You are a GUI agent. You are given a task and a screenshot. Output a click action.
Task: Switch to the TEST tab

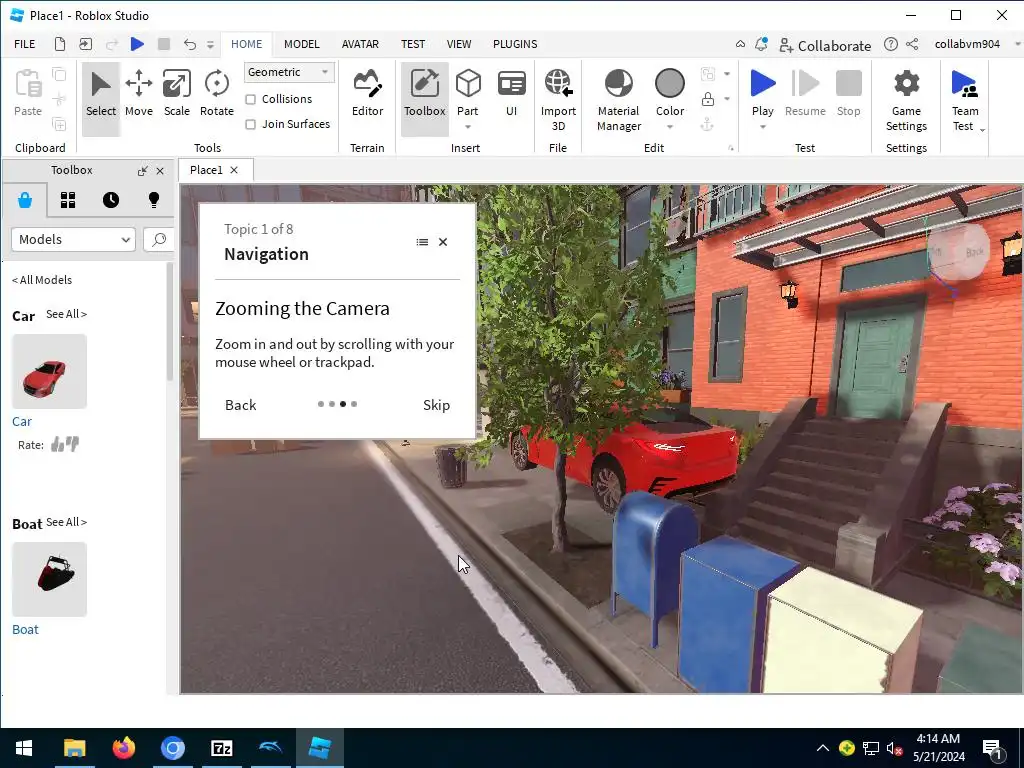pos(413,44)
